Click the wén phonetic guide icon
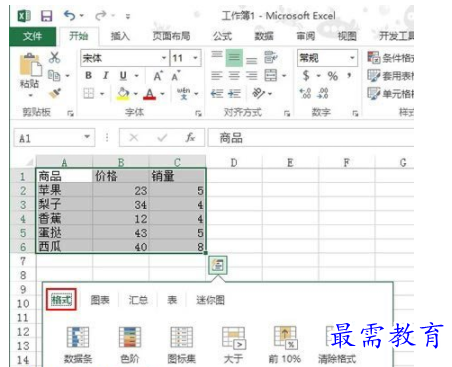This screenshot has height=367, width=452. tap(183, 94)
